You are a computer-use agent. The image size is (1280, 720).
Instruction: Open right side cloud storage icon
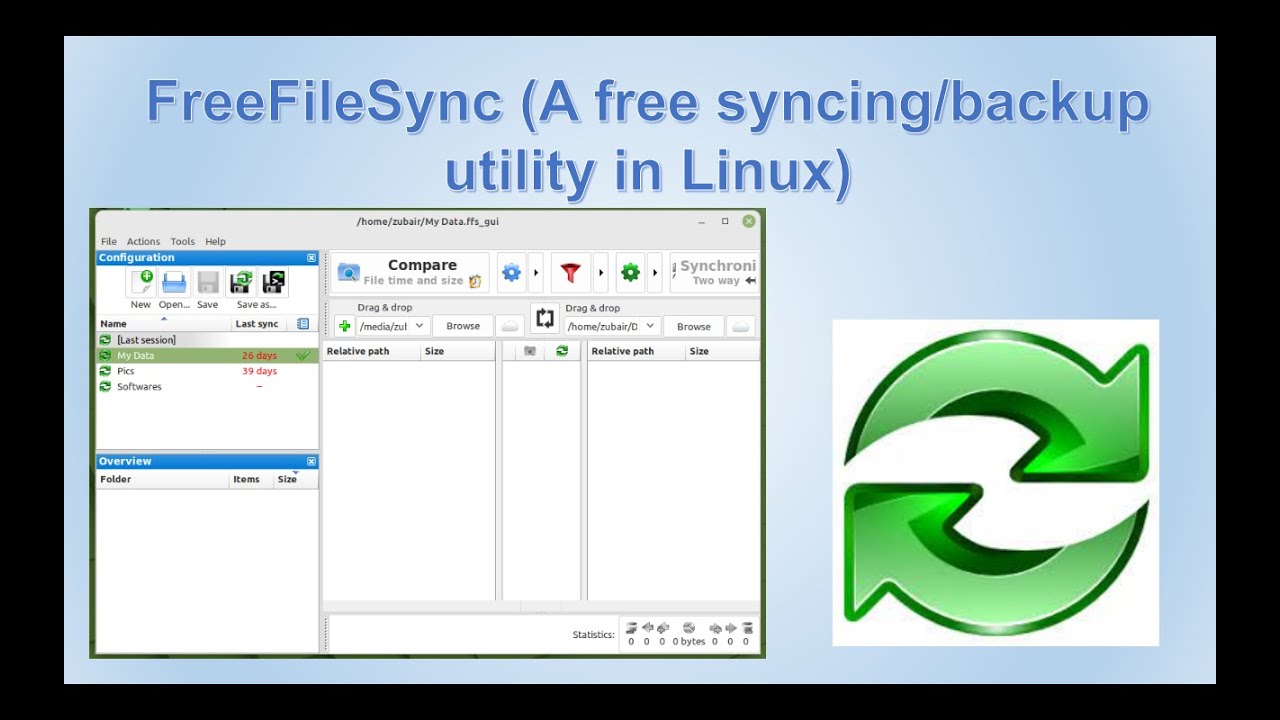click(741, 326)
